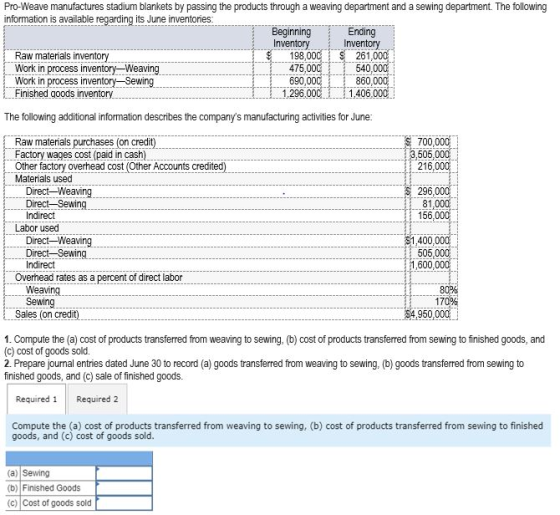
Task: Click the Ending Inventory column header
Action: [362, 38]
